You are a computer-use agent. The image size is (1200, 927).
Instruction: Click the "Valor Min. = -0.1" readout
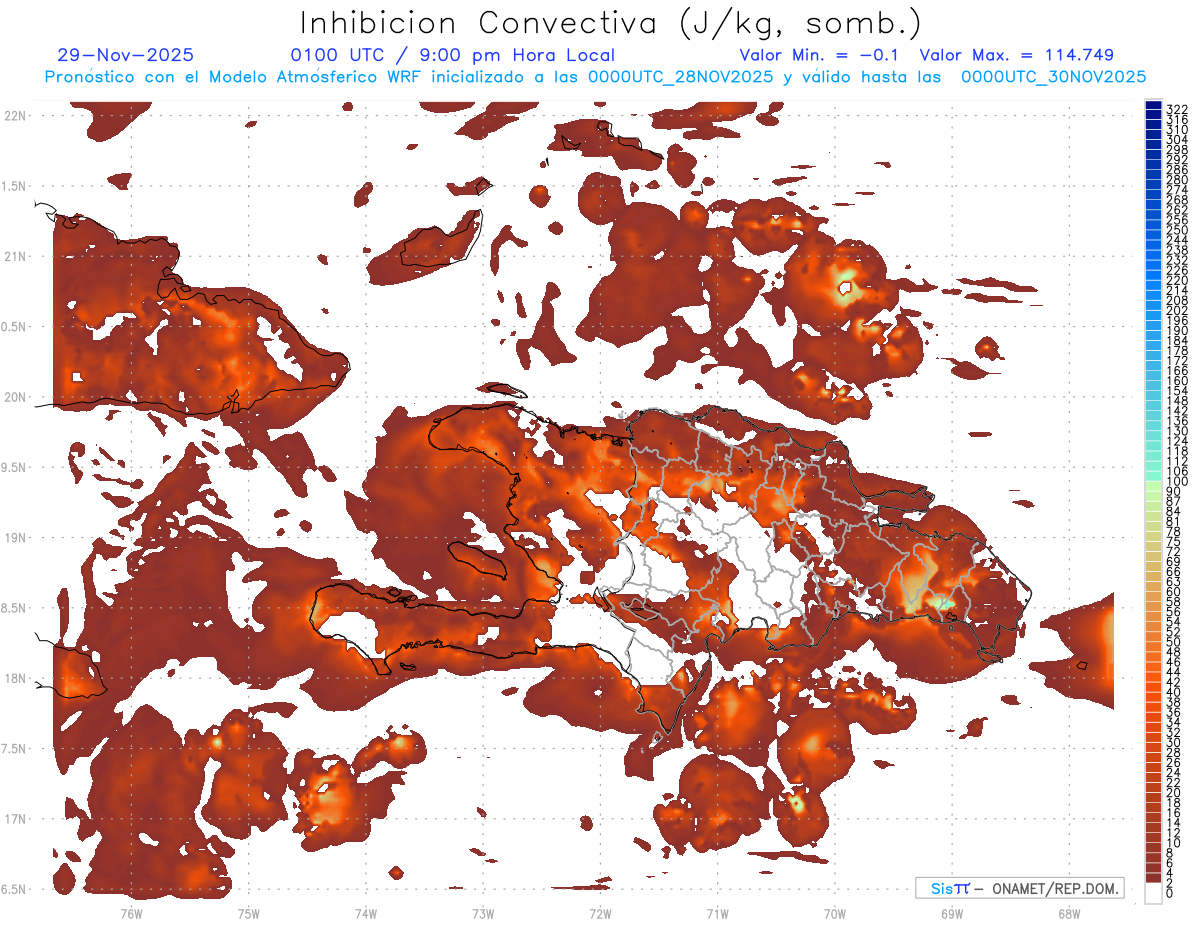pyautogui.click(x=819, y=55)
